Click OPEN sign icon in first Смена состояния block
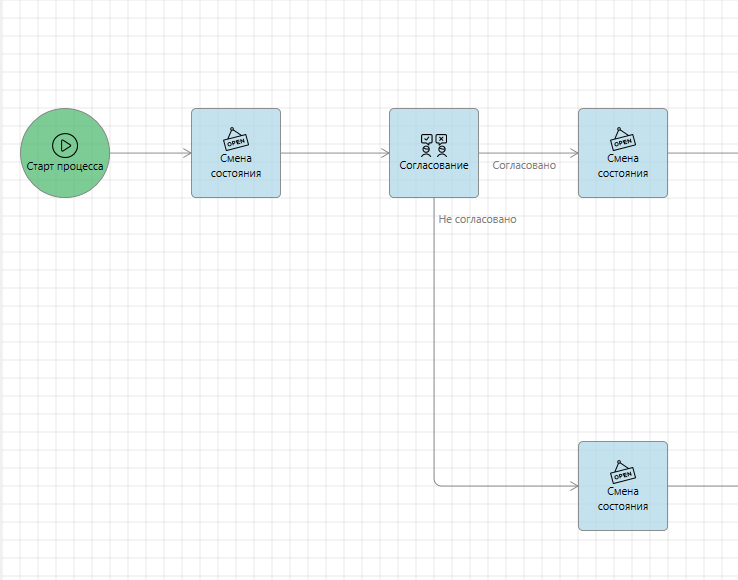The image size is (738, 580). [235, 138]
